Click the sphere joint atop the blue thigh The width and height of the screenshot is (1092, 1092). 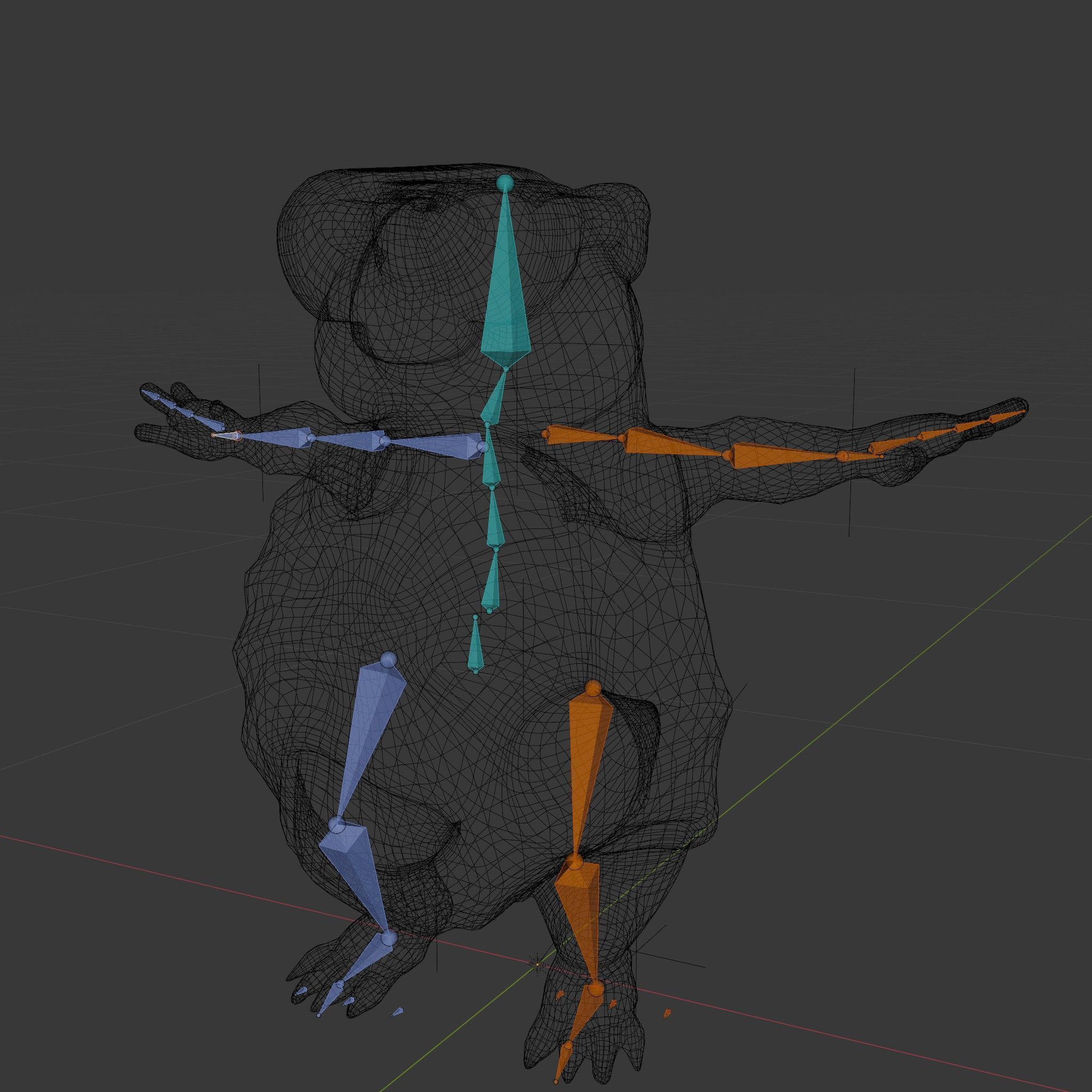(388, 660)
